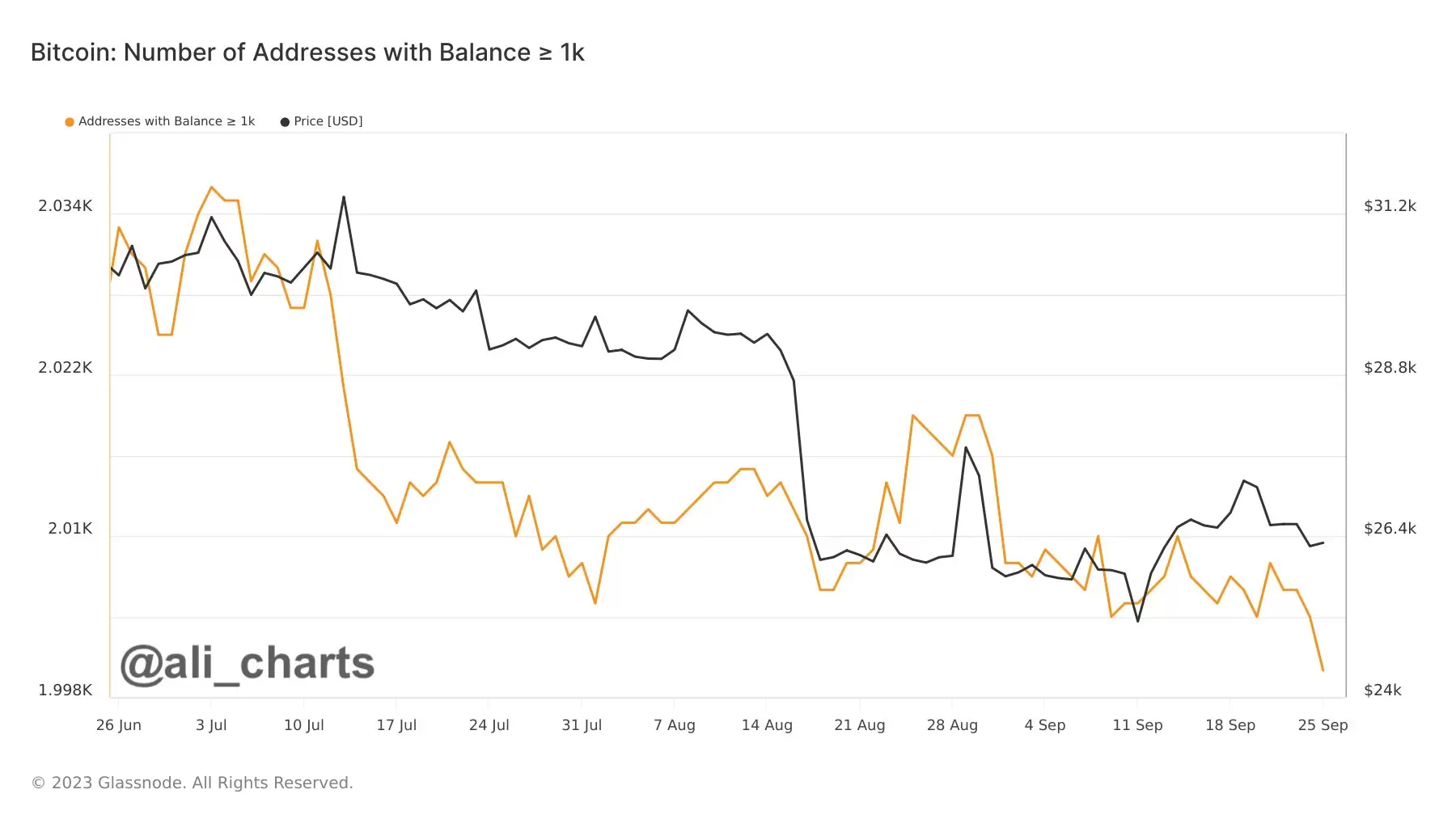
Task: Select the 14 Aug date label
Action: click(x=767, y=725)
